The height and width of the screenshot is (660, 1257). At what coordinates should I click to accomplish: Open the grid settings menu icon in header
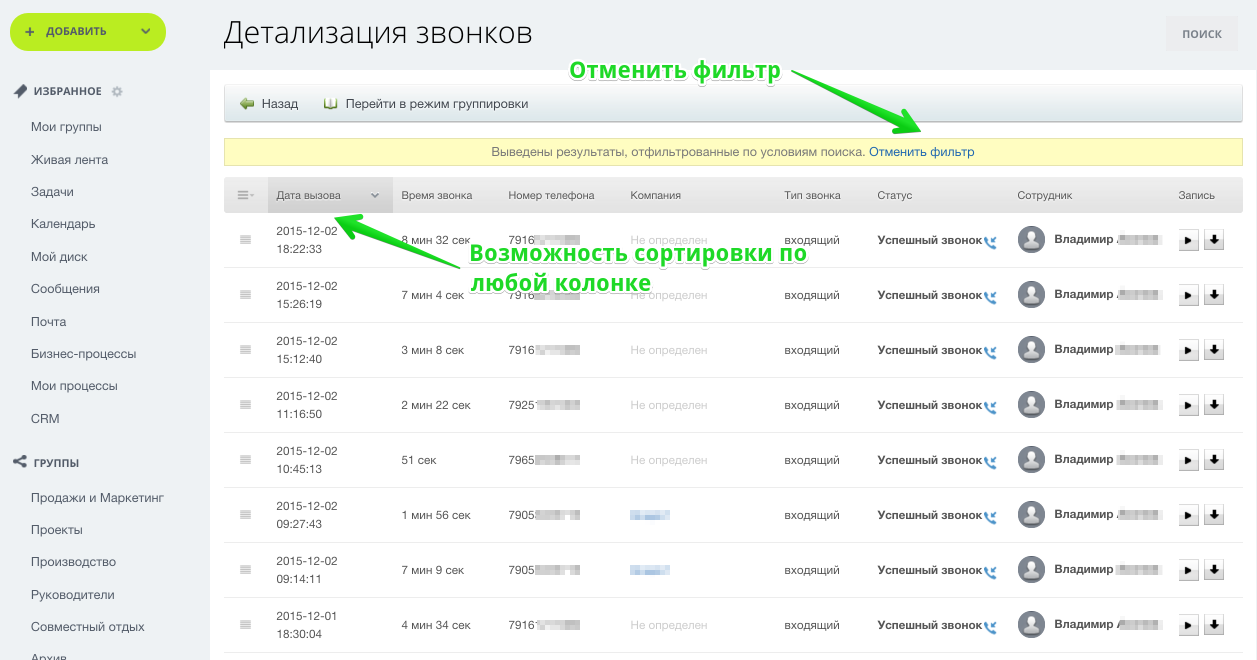(x=245, y=195)
